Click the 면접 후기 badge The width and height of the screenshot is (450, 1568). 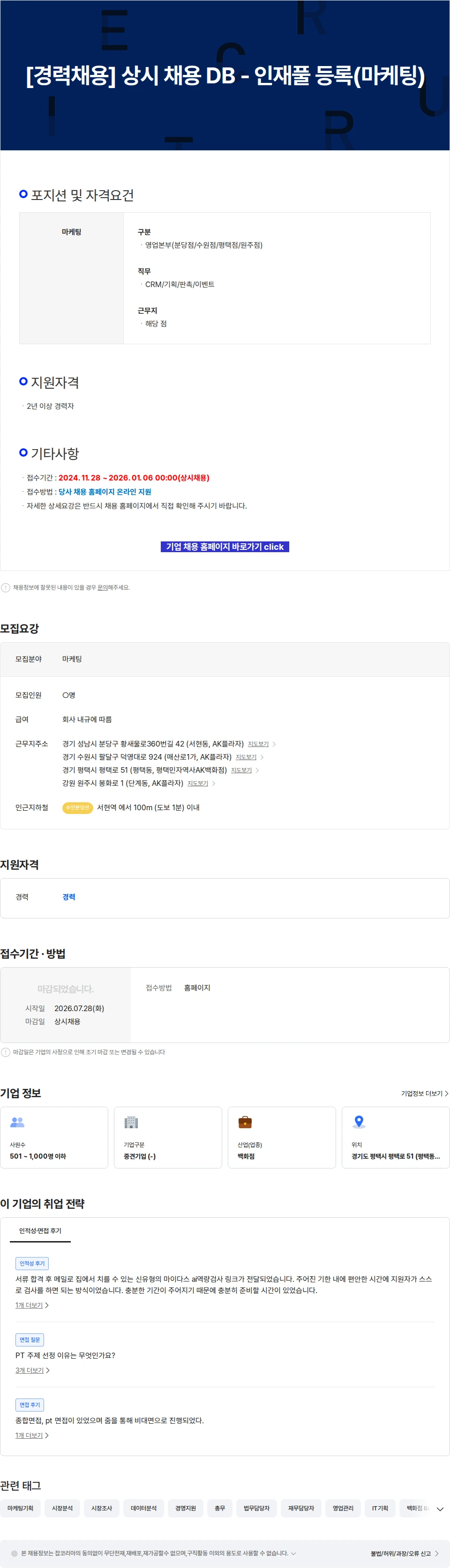(29, 1404)
